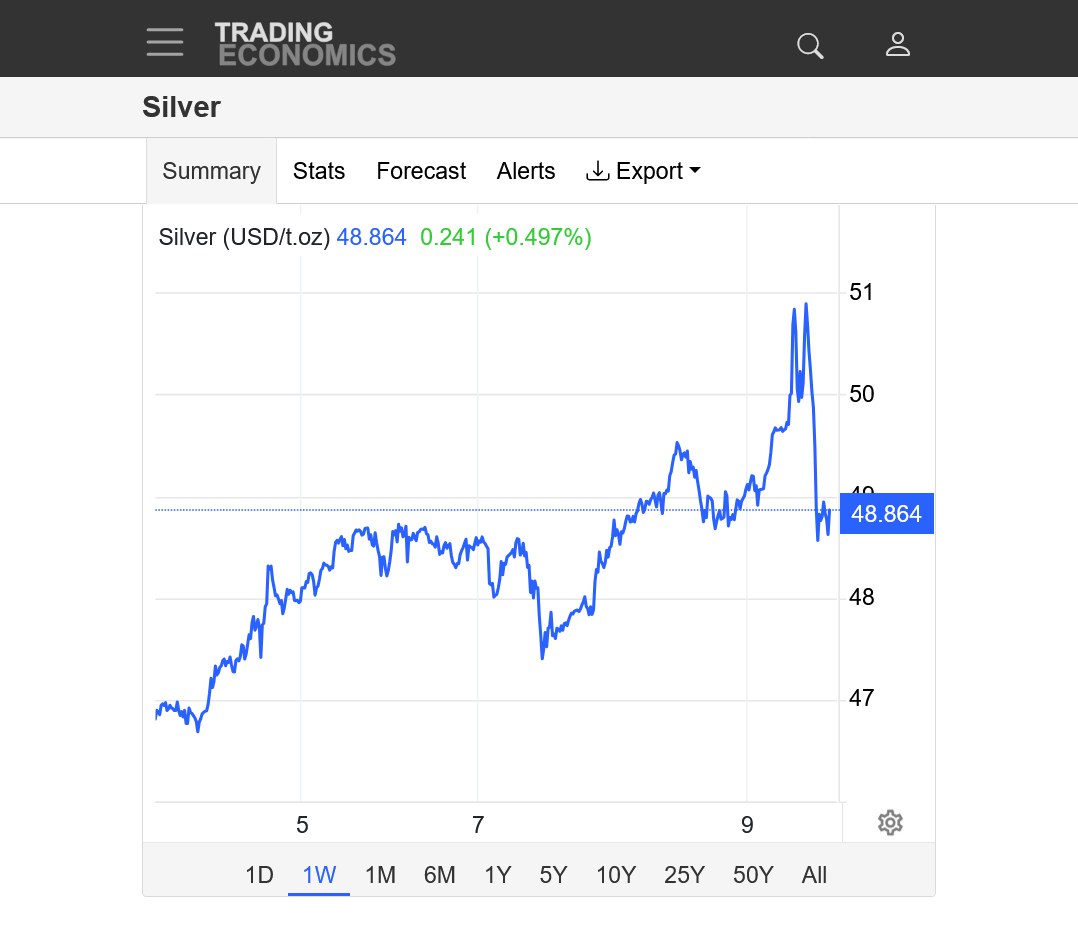Image resolution: width=1078 pixels, height=933 pixels.
Task: Click the Silver (USD/t.oz) chart title
Action: click(244, 238)
